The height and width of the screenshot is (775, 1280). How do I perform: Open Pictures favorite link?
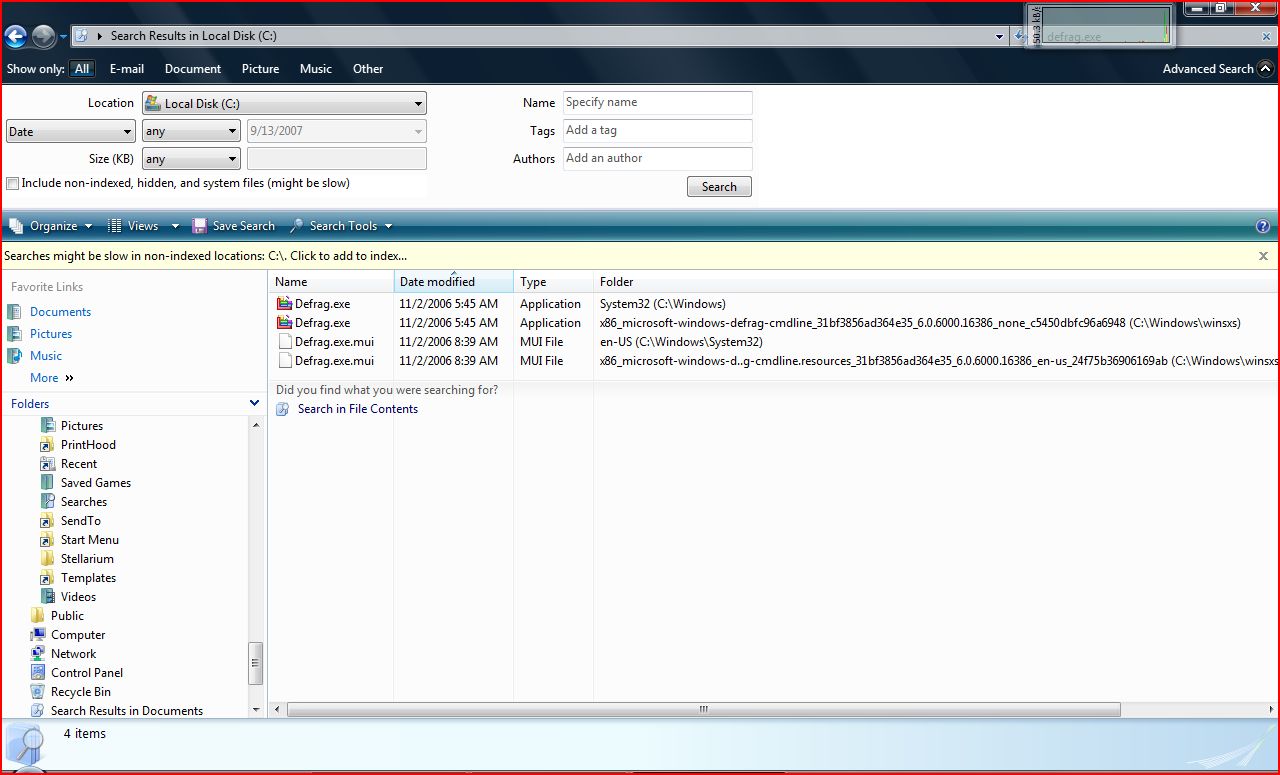coord(51,334)
